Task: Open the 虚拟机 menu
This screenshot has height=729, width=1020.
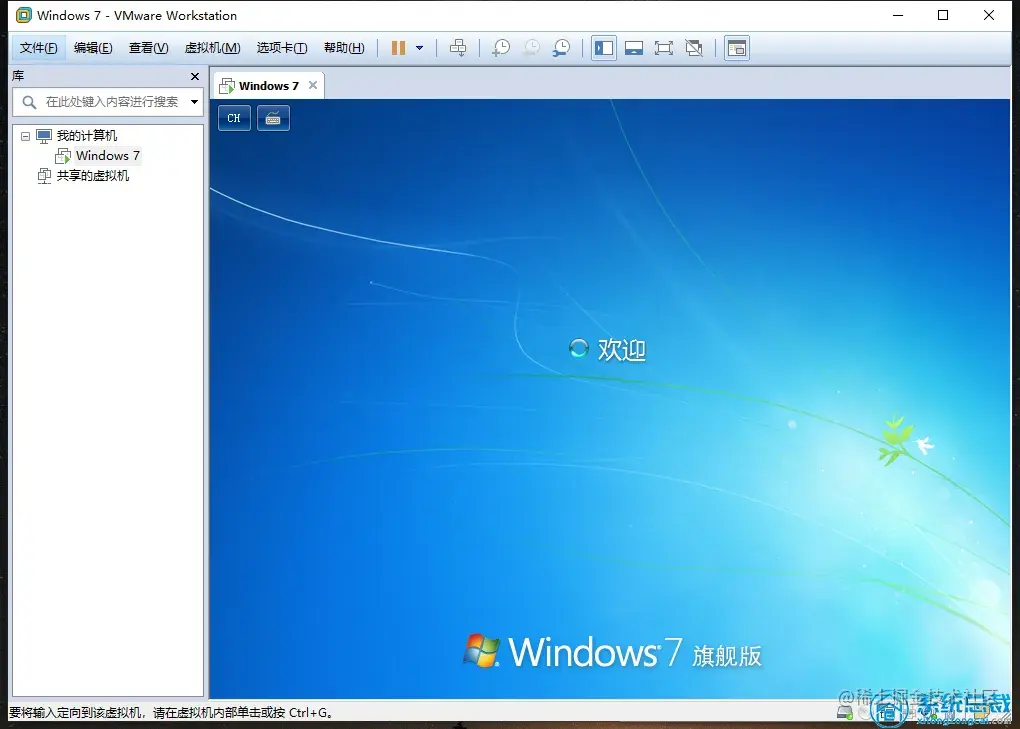Action: tap(212, 47)
